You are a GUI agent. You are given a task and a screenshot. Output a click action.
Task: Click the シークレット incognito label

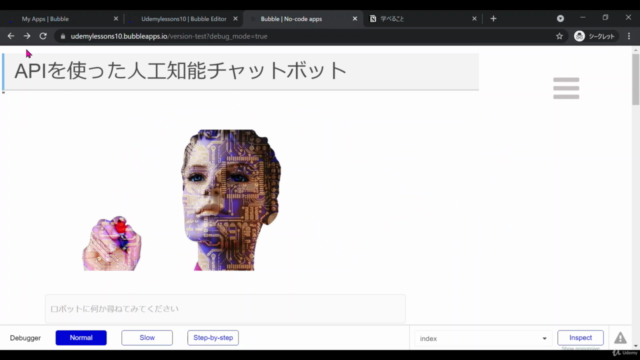coord(601,36)
